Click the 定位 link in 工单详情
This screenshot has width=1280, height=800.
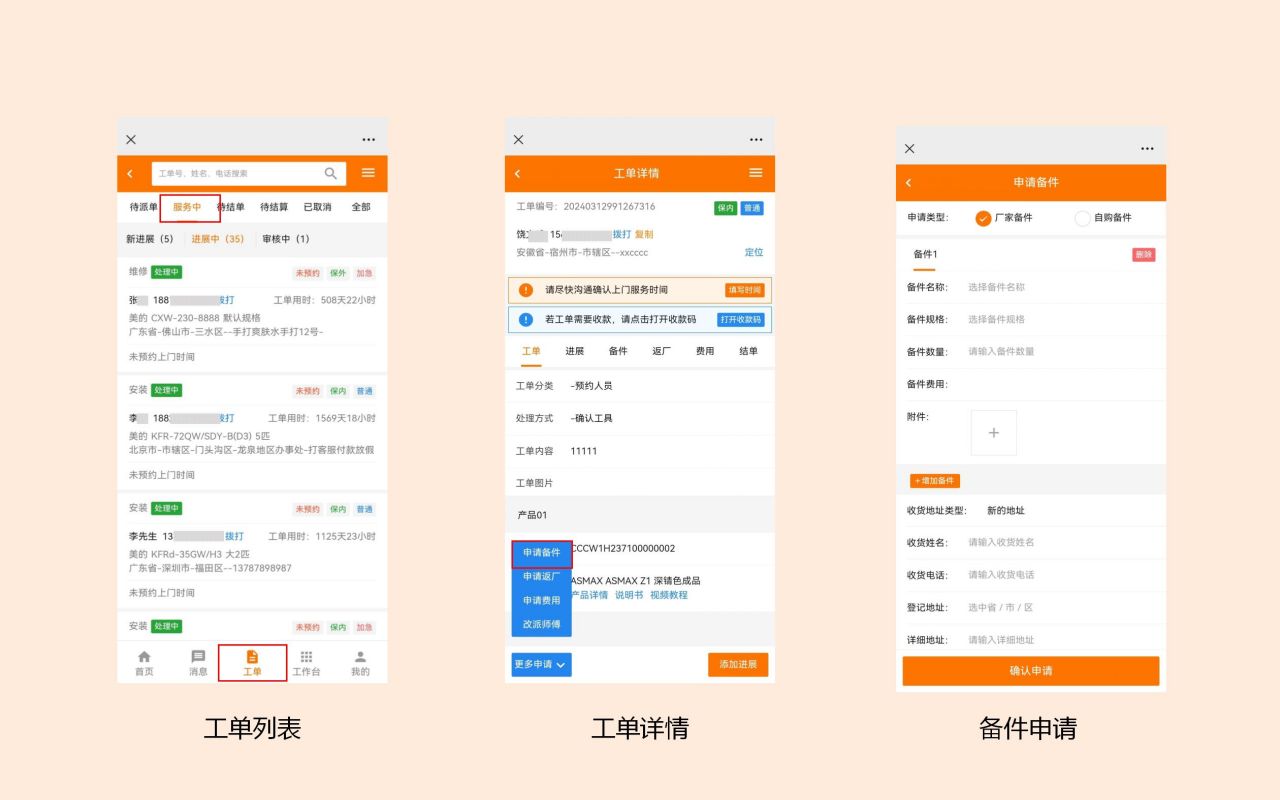[754, 253]
